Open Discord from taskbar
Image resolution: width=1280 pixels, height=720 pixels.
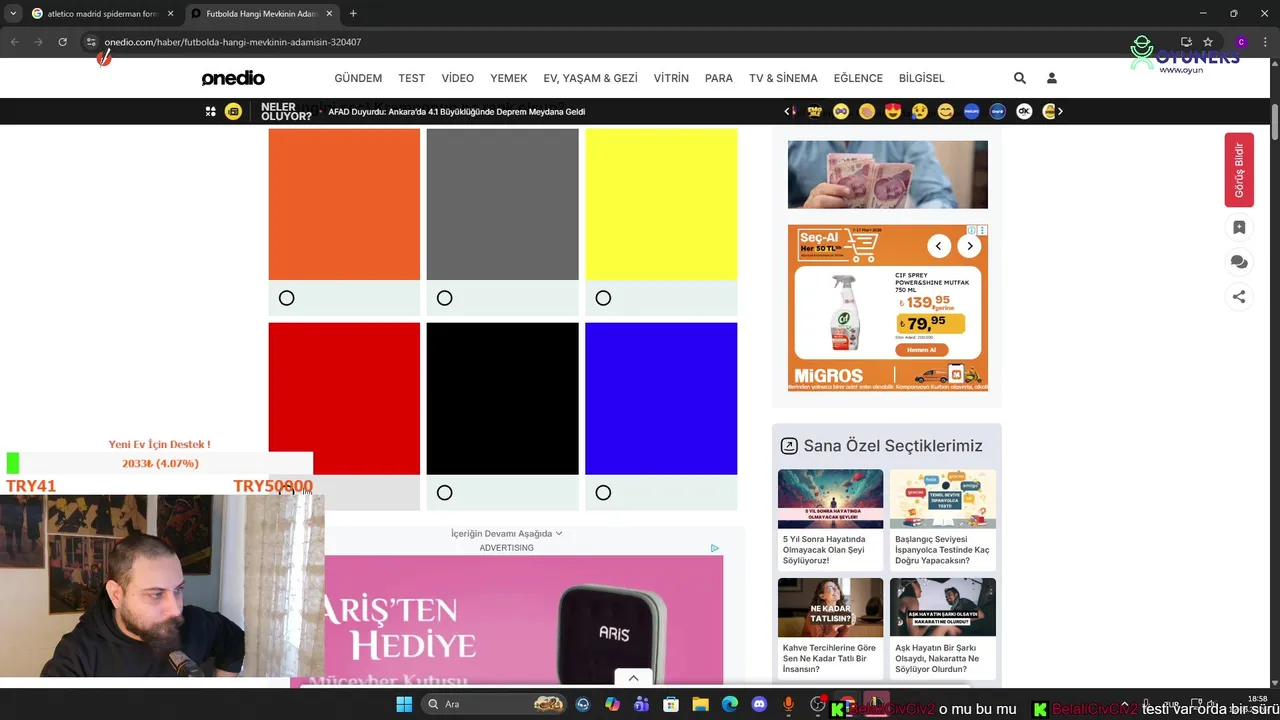759,704
